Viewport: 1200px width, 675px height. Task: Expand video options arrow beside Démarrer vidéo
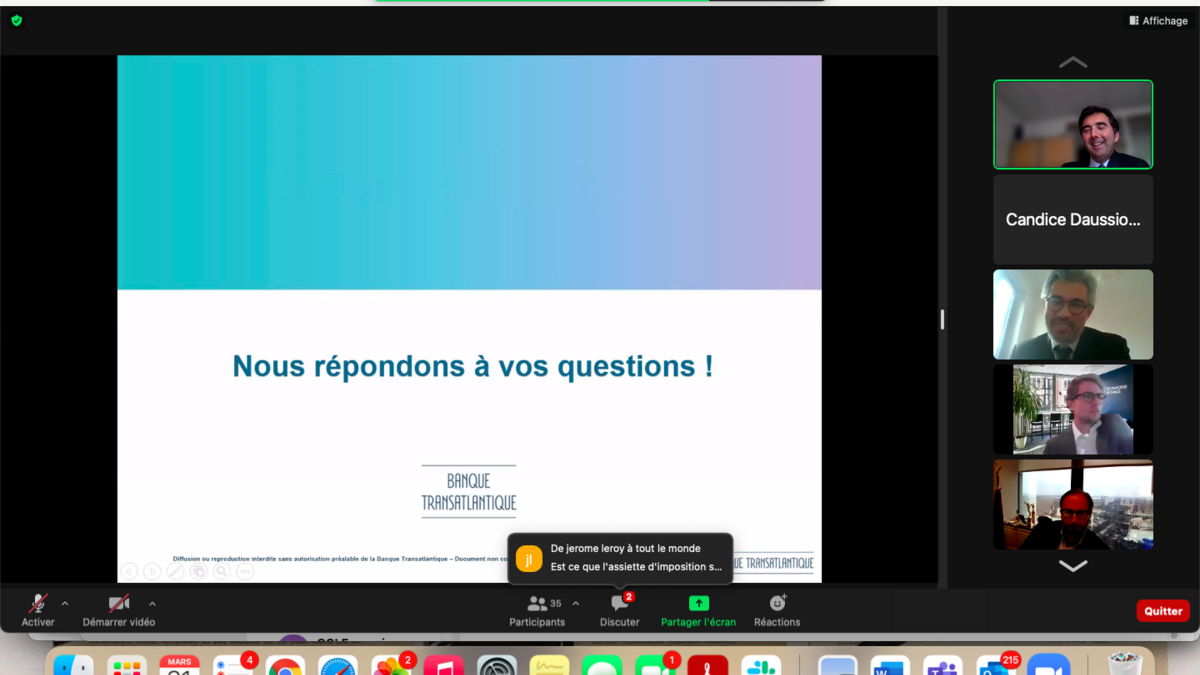click(x=152, y=604)
